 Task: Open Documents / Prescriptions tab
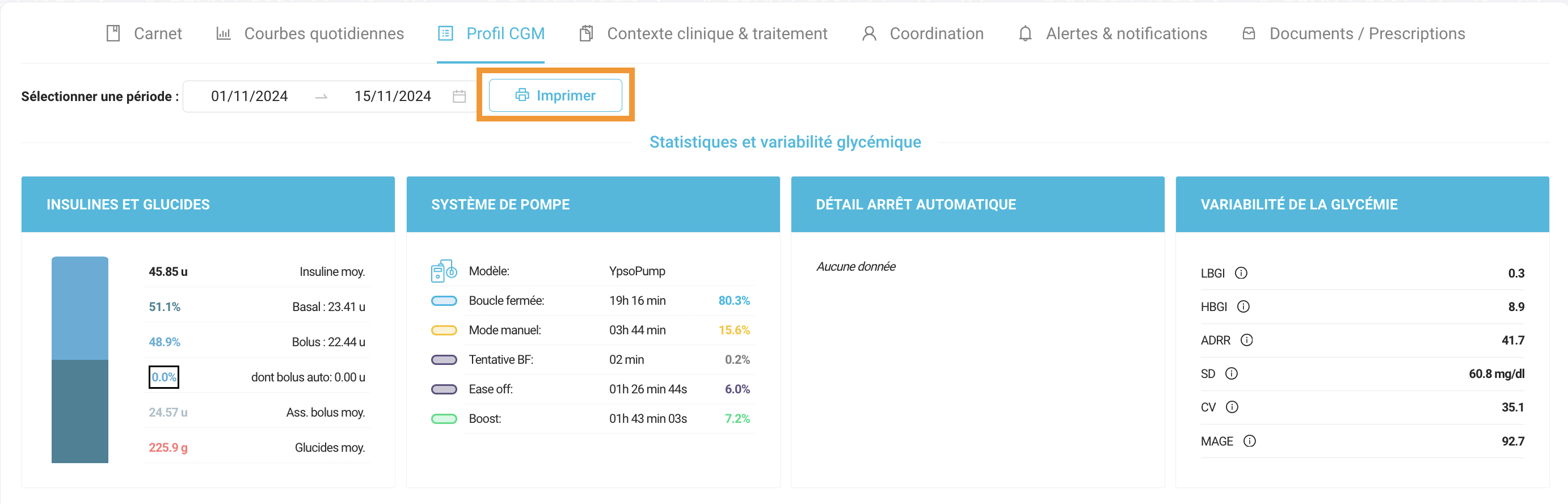click(x=1353, y=33)
